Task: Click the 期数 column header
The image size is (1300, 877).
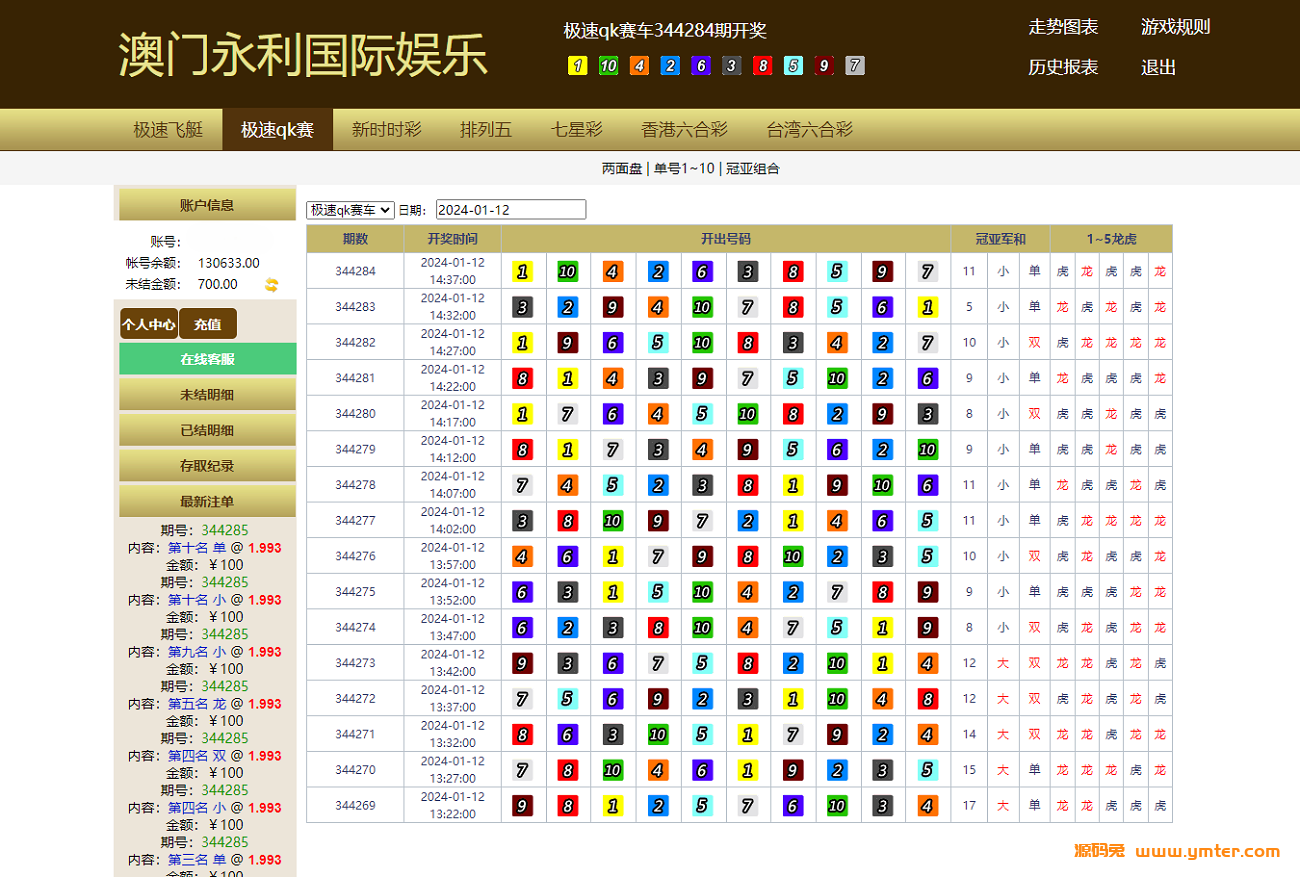Action: 355,239
